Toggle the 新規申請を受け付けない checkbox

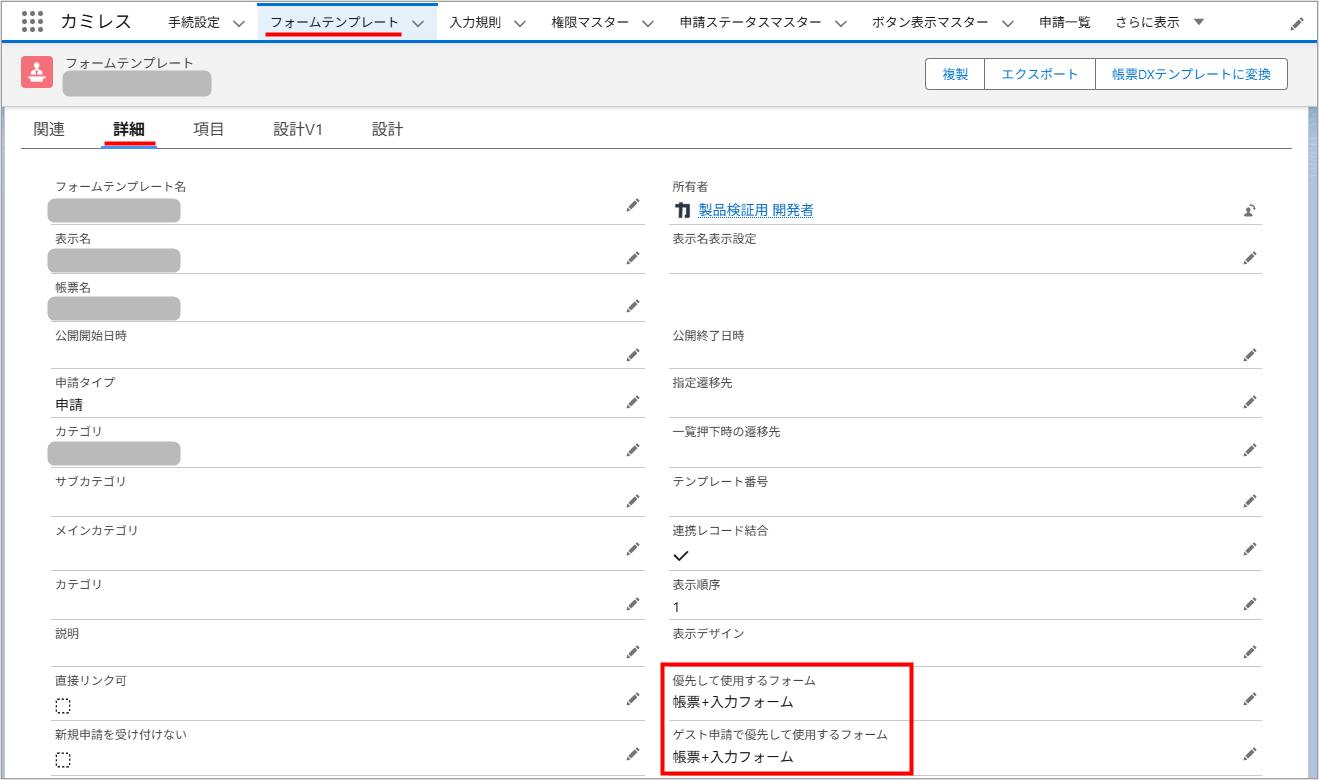click(63, 759)
